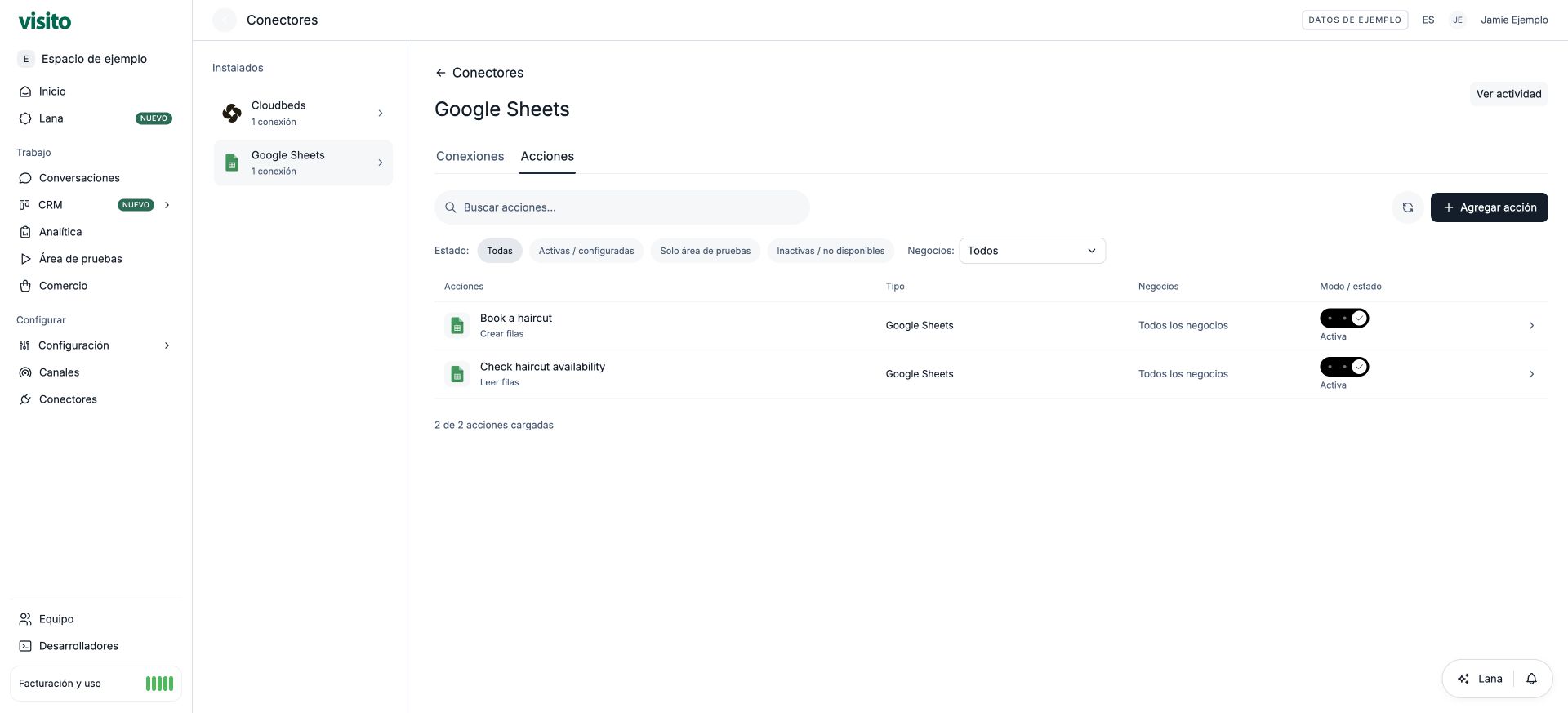The width and height of the screenshot is (1568, 713).
Task: Click the back arrow next to Conectores
Action: tap(440, 73)
